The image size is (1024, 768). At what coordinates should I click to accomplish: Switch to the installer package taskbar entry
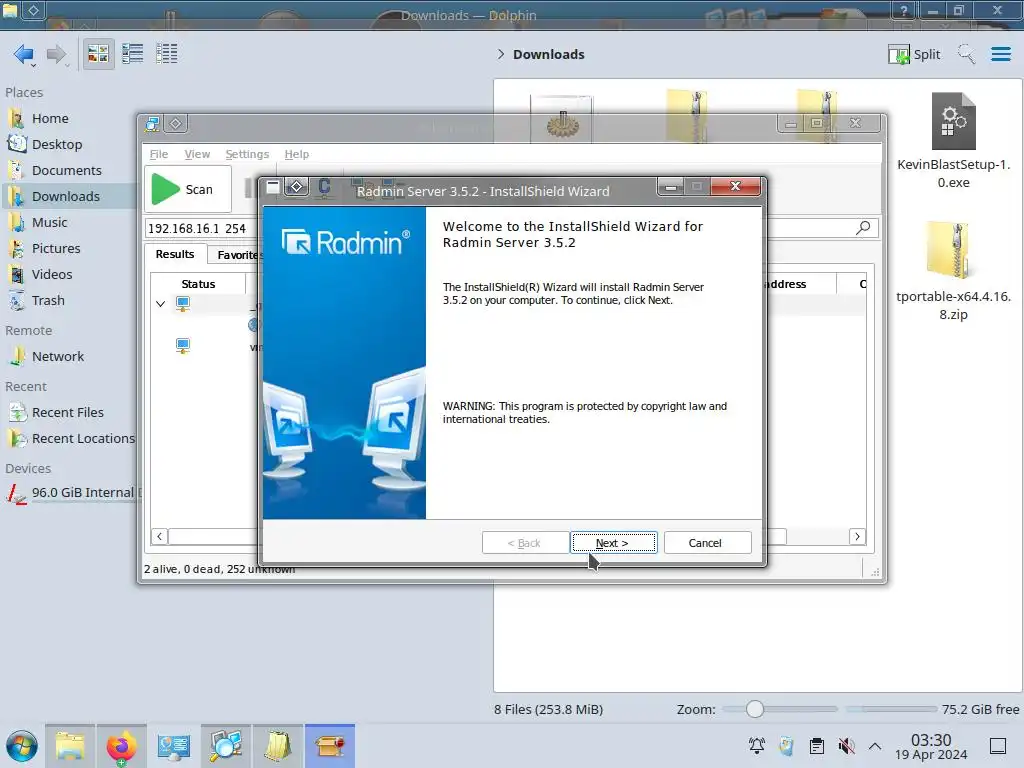pos(330,746)
